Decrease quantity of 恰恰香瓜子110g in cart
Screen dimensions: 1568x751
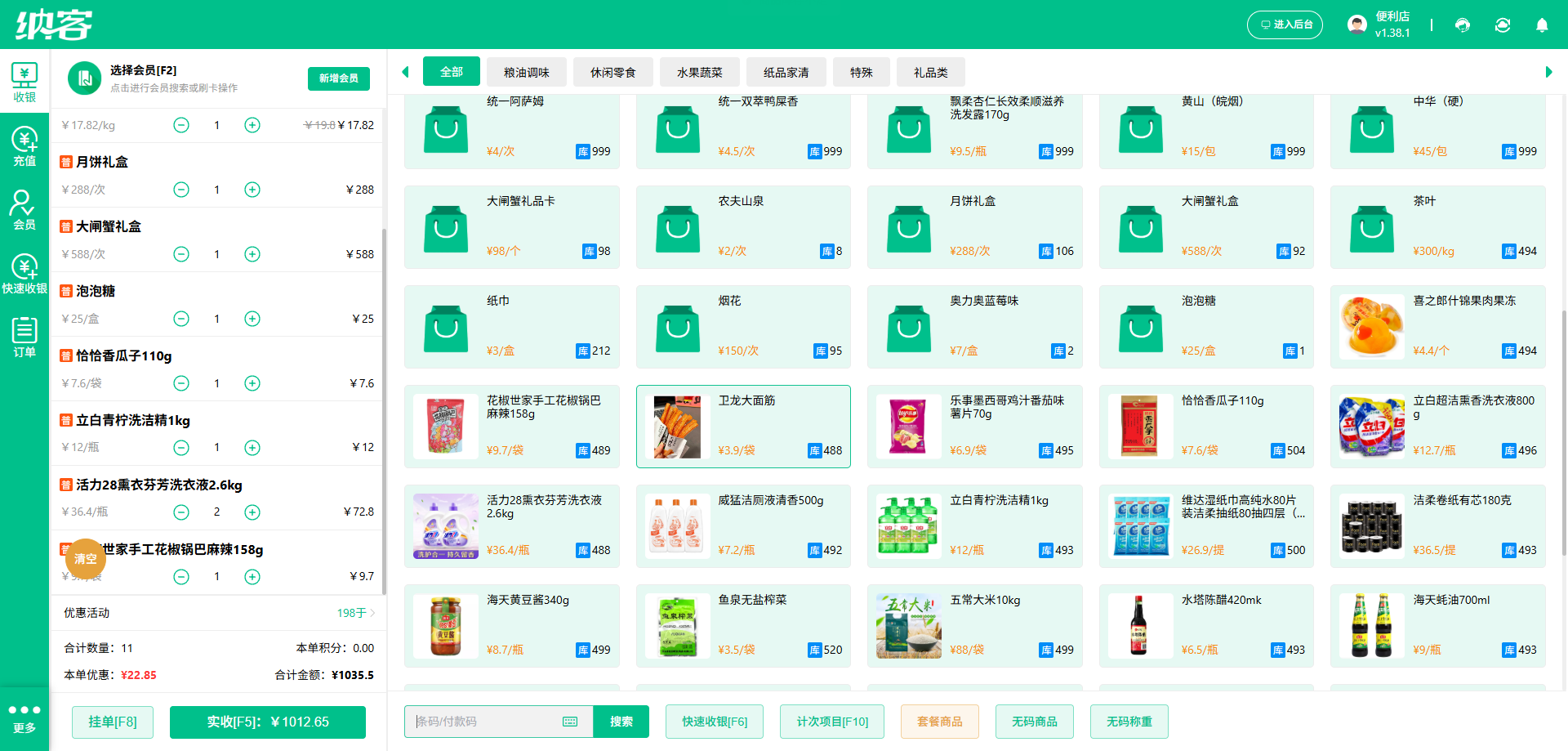click(181, 383)
